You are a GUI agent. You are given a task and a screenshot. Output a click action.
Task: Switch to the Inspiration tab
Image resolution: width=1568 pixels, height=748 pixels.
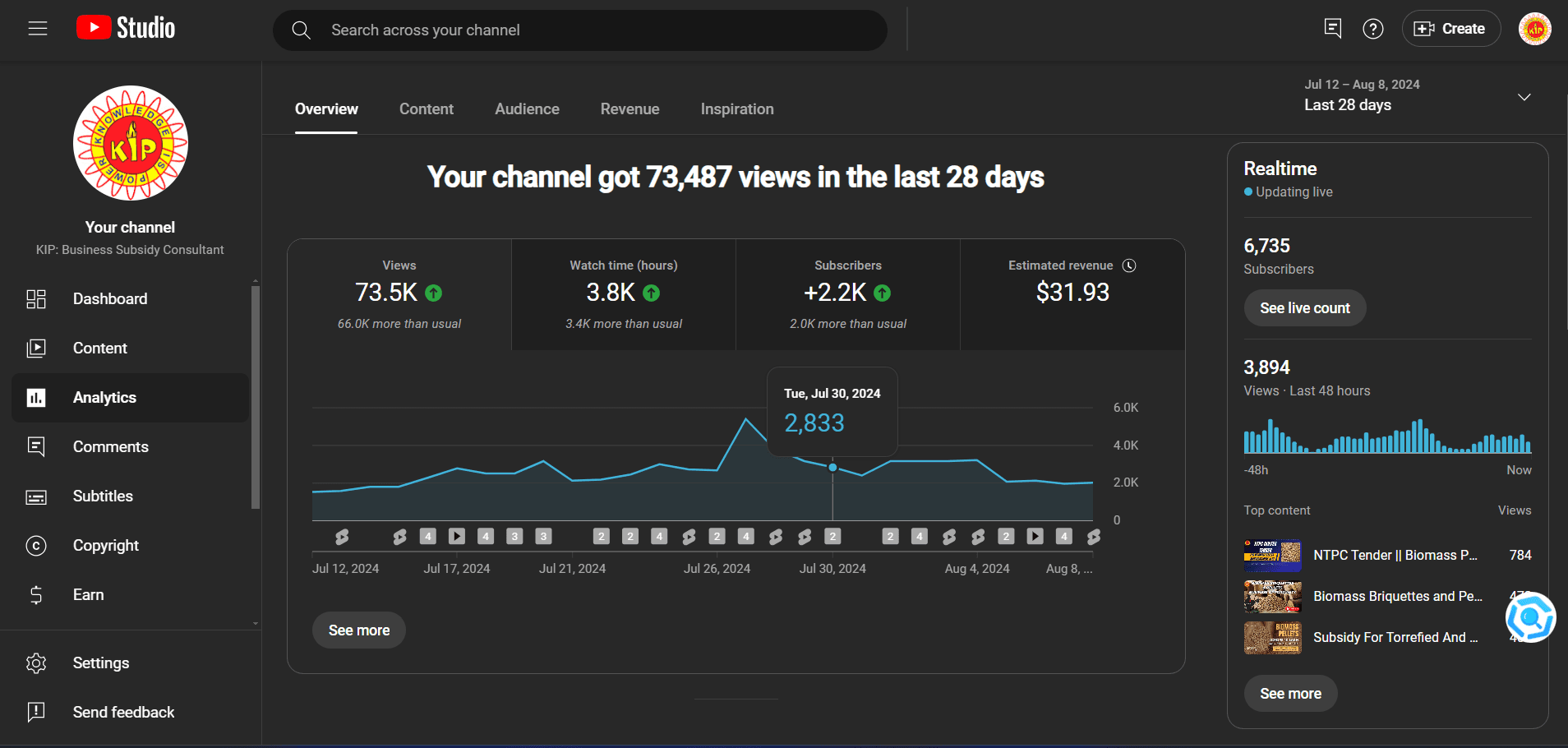737,109
